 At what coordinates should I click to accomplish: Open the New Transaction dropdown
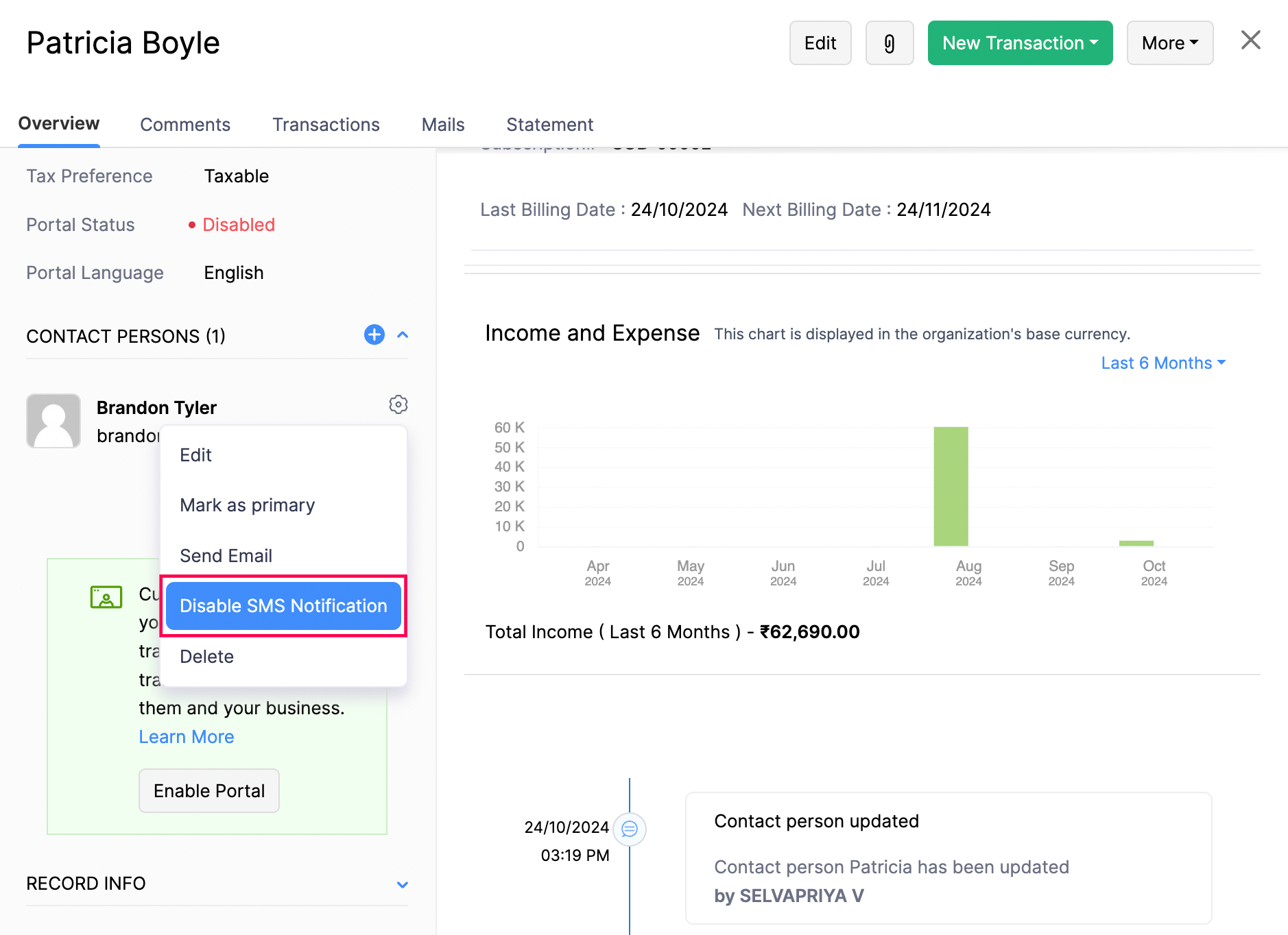point(1019,43)
